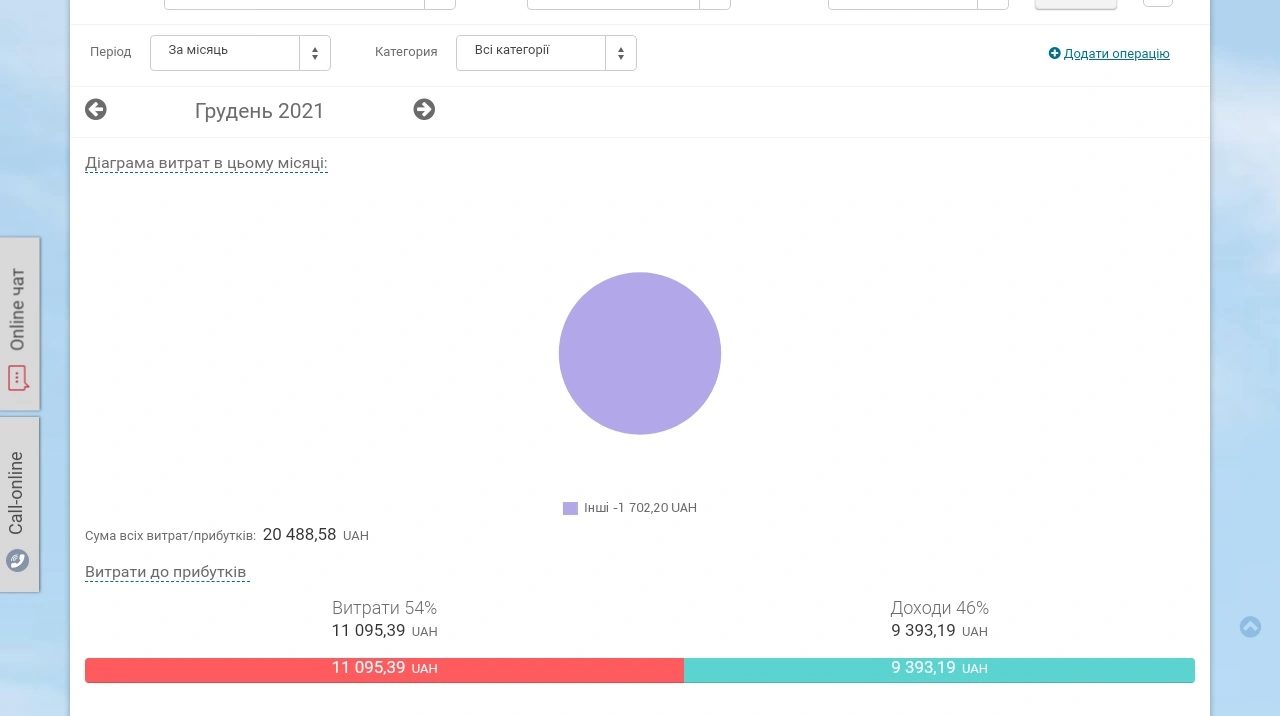
Task: Click the phone icon on Call-online tab
Action: [17, 560]
